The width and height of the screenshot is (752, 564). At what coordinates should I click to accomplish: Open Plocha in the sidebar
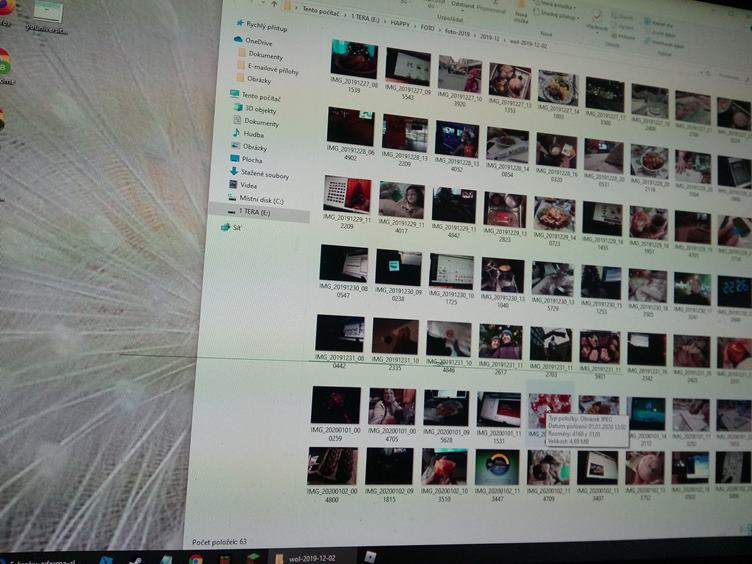[247, 159]
